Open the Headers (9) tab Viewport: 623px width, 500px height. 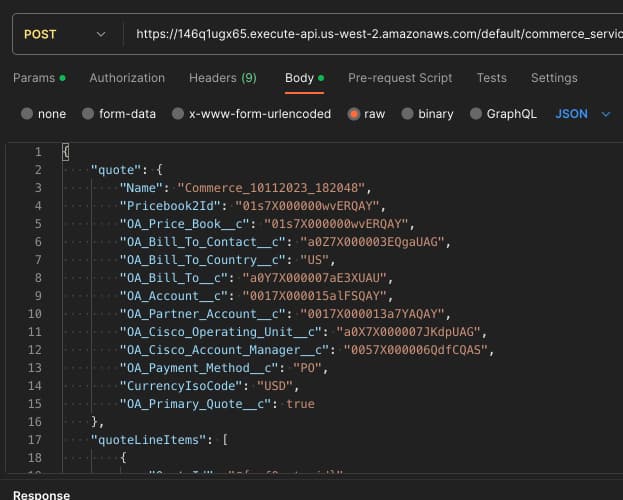click(223, 78)
